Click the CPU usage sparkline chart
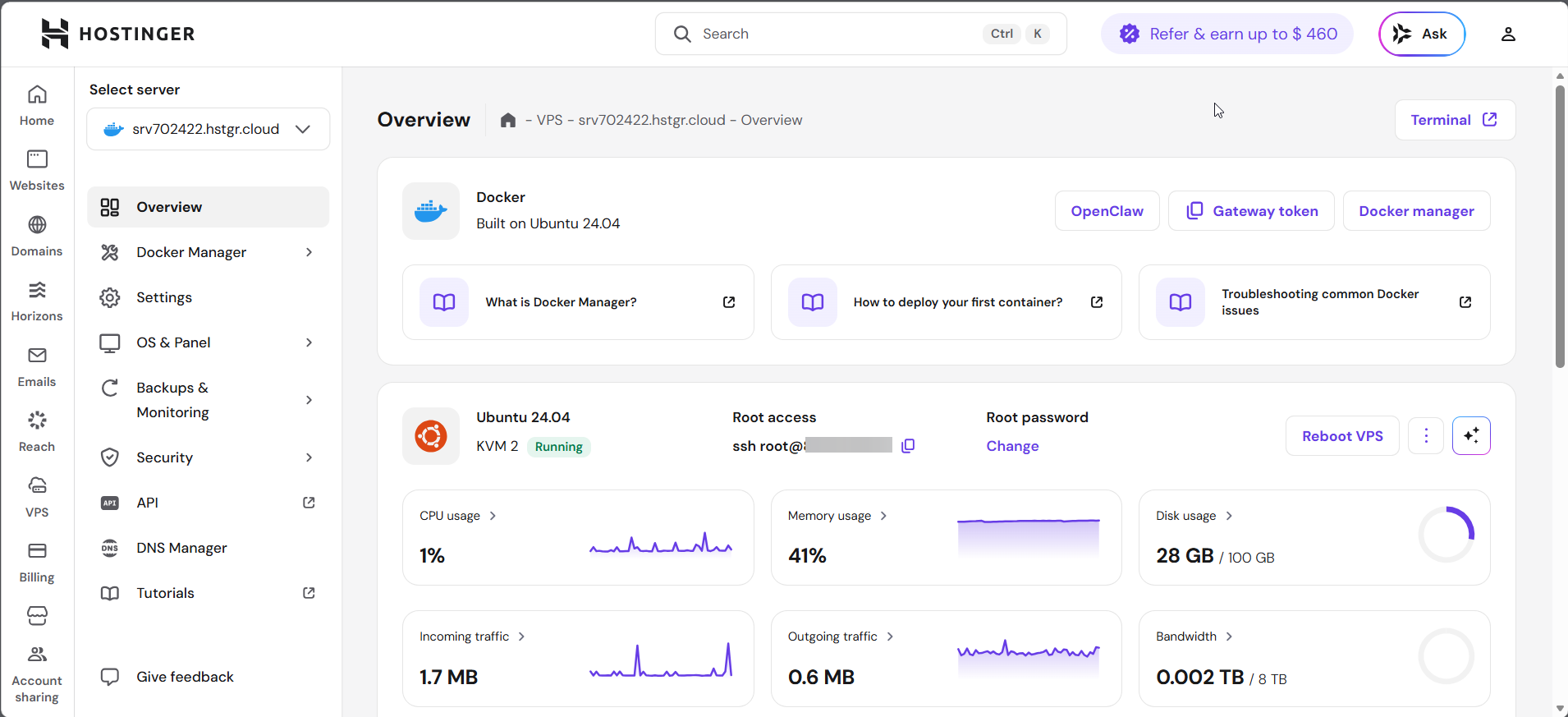This screenshot has width=1568, height=717. [661, 544]
